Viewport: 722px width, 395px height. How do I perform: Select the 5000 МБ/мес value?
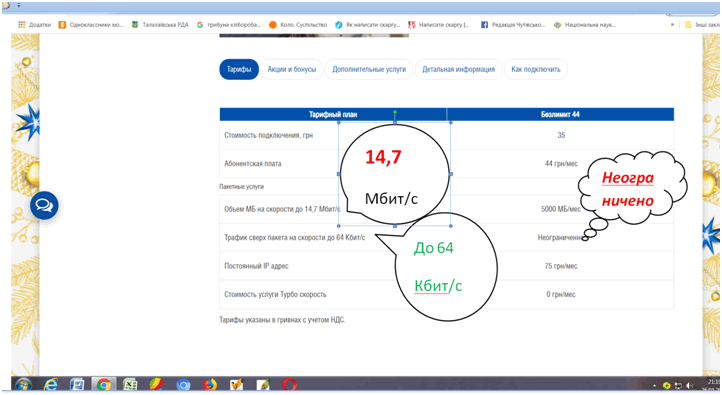(x=561, y=209)
